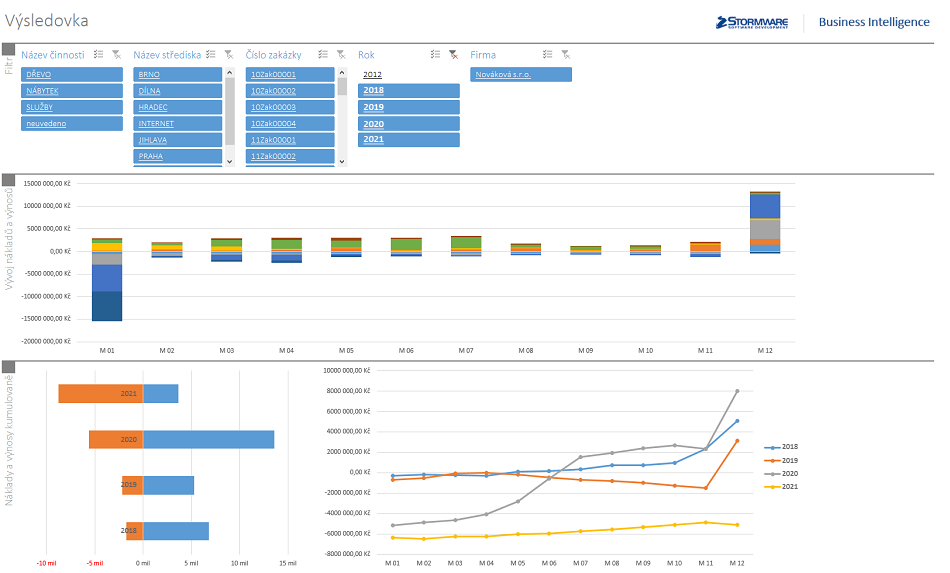Toggle year 2018 in Rok slicer
This screenshot has width=950, height=573.
point(409,90)
